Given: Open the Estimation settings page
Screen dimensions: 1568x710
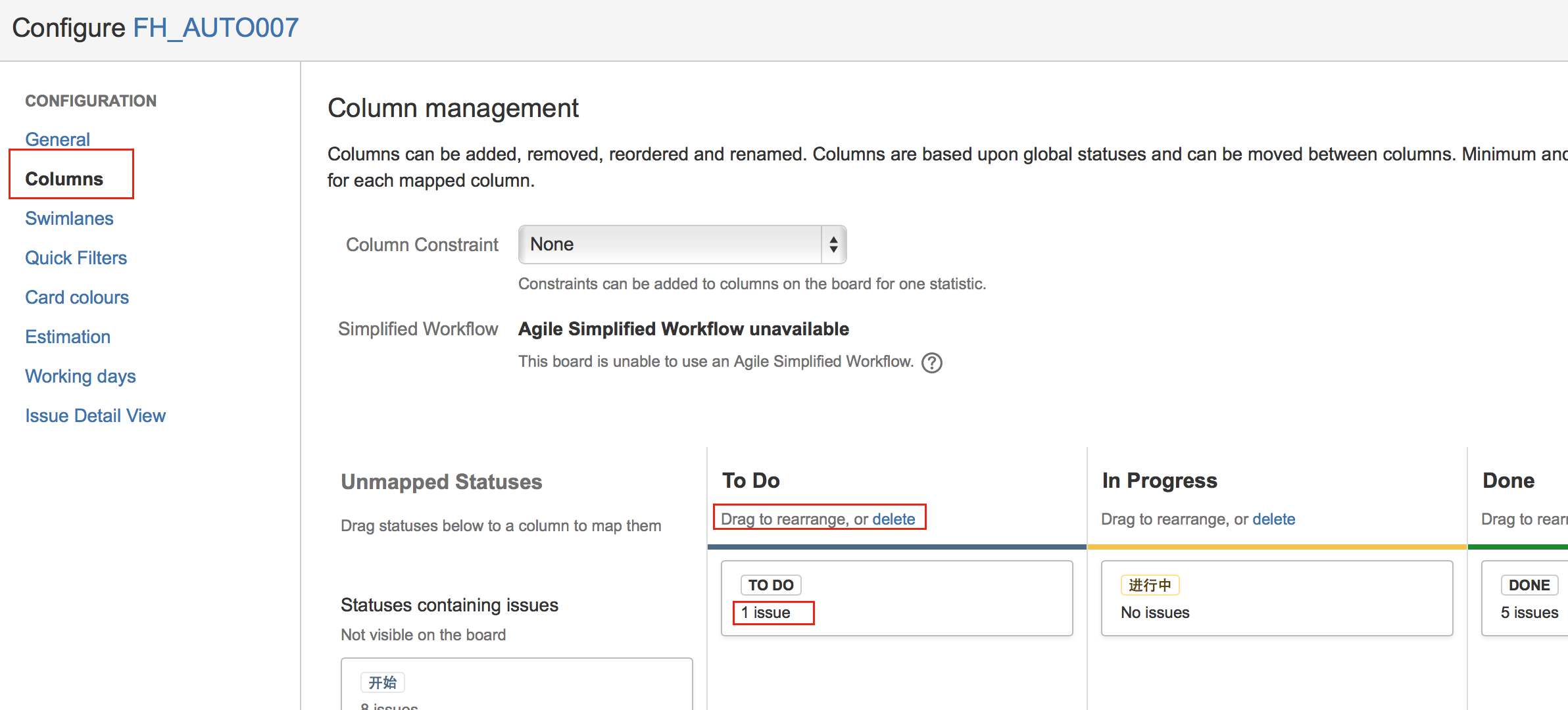Looking at the screenshot, I should pos(68,337).
